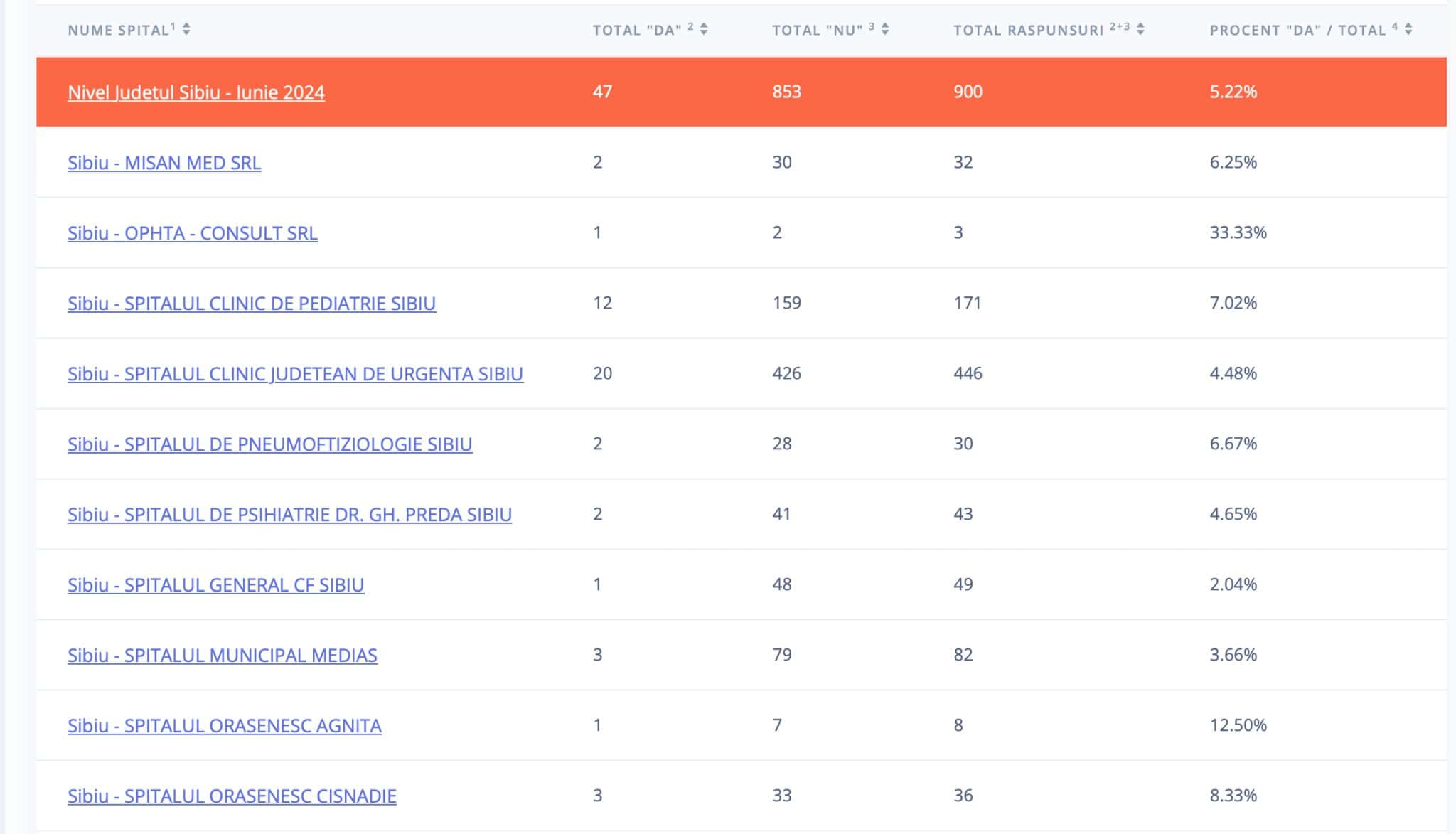The image size is (1456, 834).
Task: Select the 4.65% value for Psihiatrie Preda
Action: 1233,514
